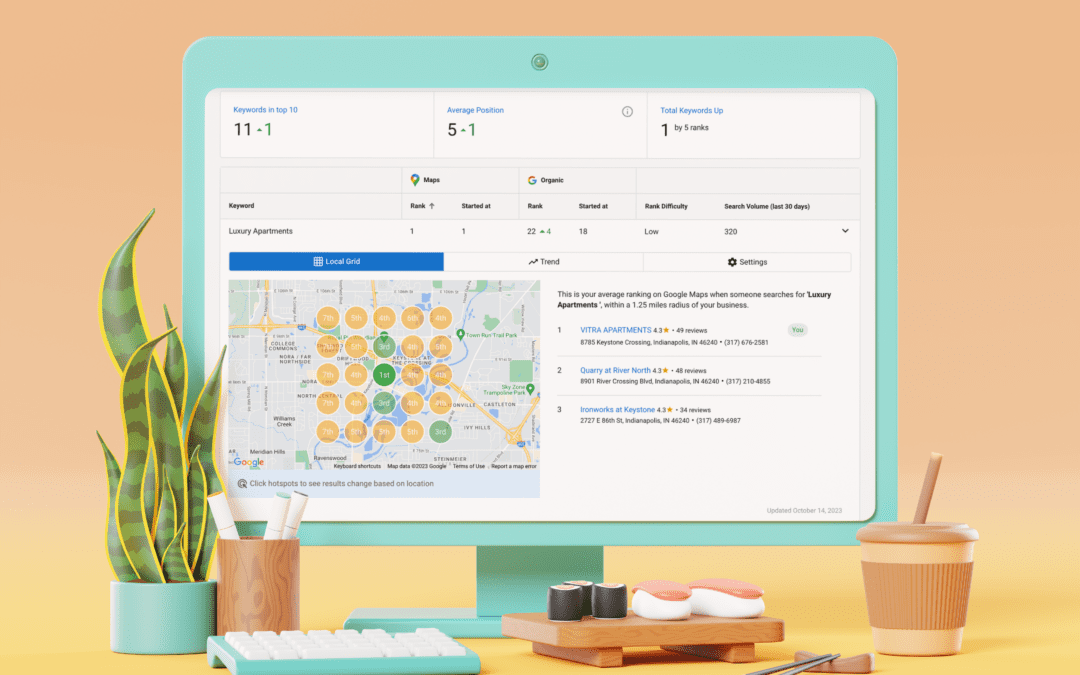Click the hotspot cursor hint icon

(242, 484)
